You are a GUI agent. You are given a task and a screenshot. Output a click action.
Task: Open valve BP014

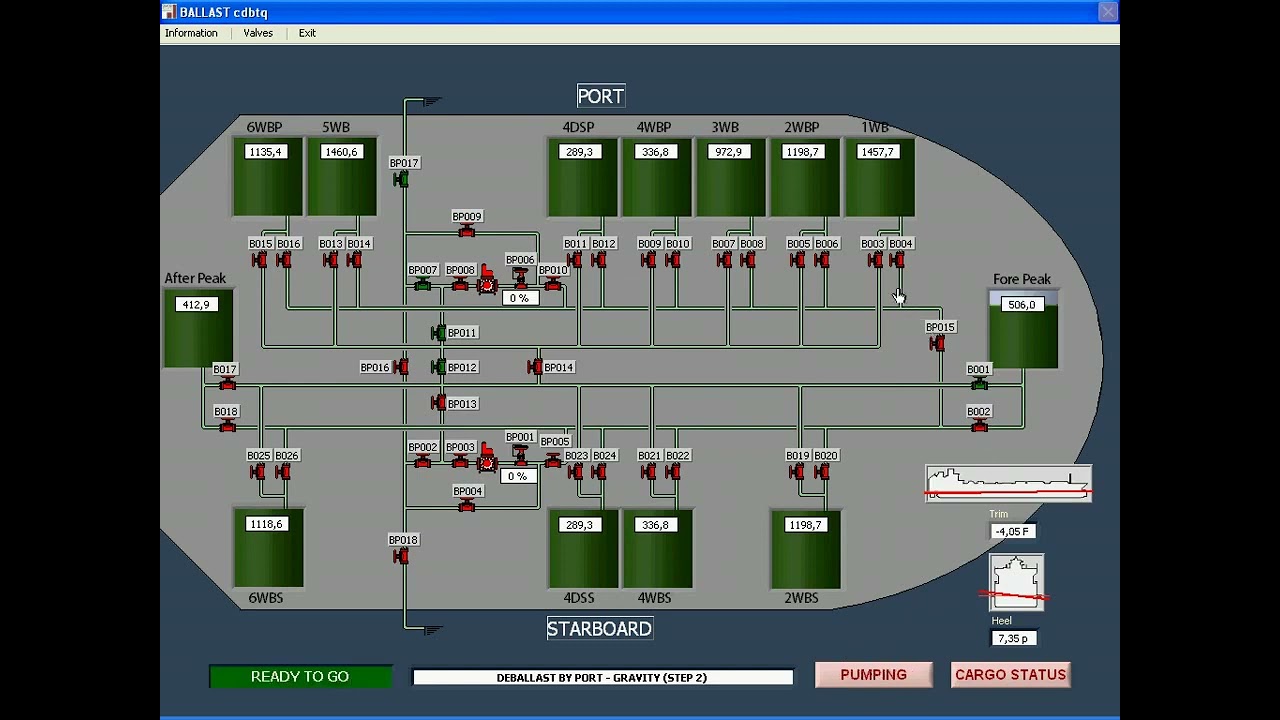535,367
